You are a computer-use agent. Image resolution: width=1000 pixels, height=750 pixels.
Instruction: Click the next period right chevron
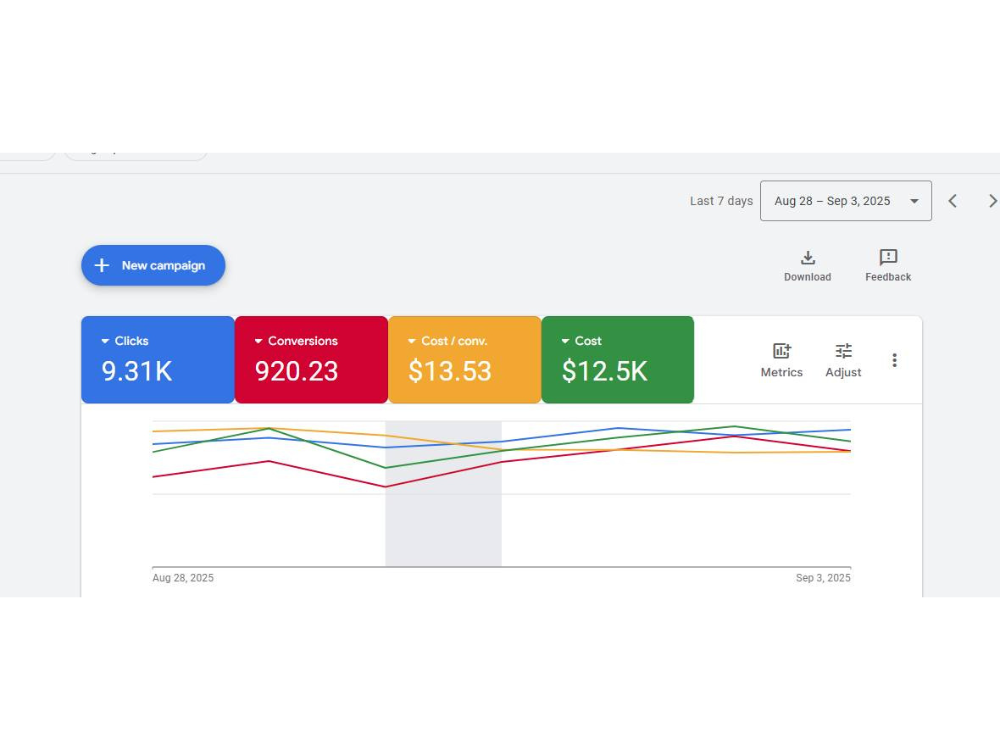pos(993,200)
